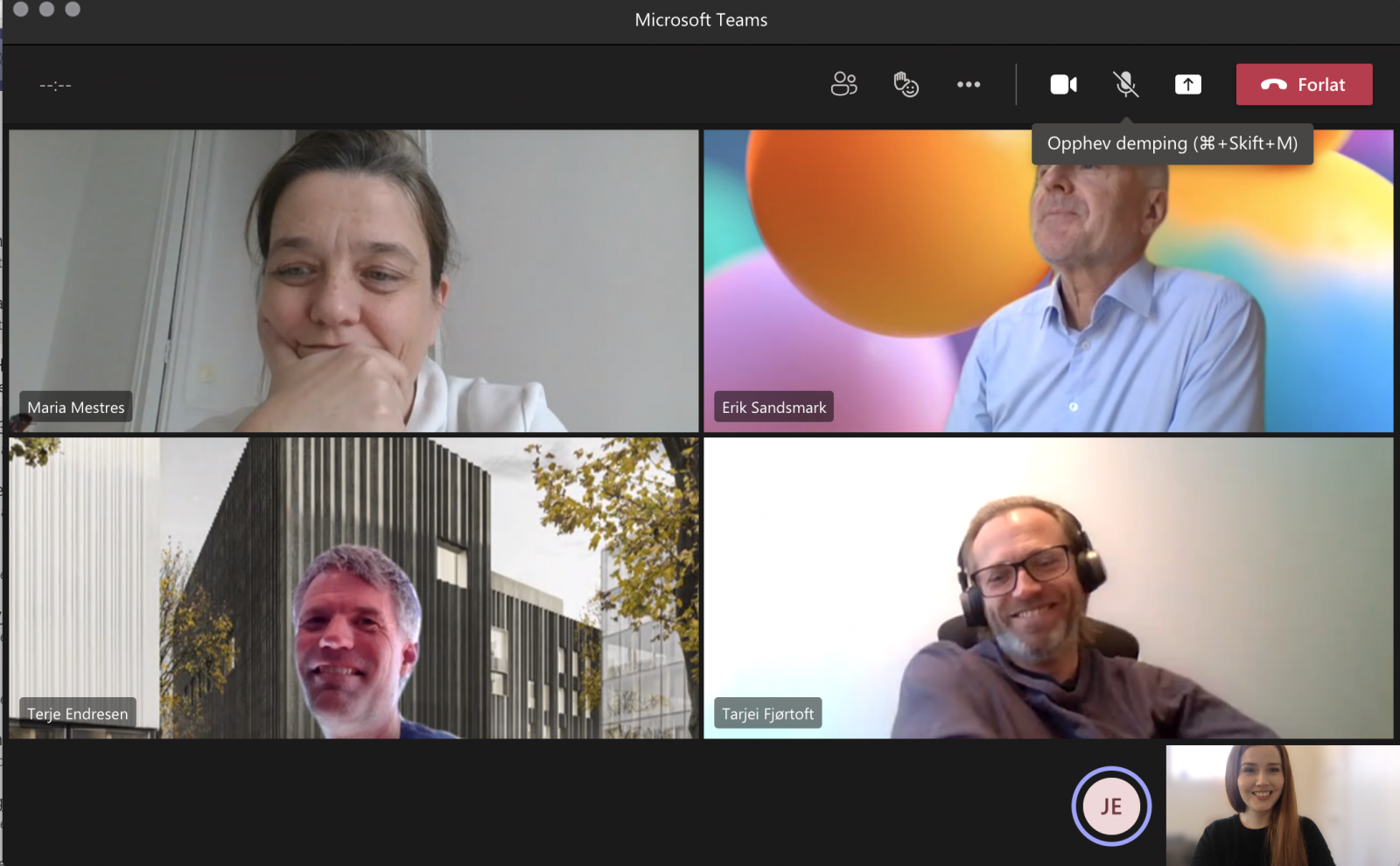This screenshot has height=866, width=1400.
Task: Open the share content tray
Action: pos(1187,84)
